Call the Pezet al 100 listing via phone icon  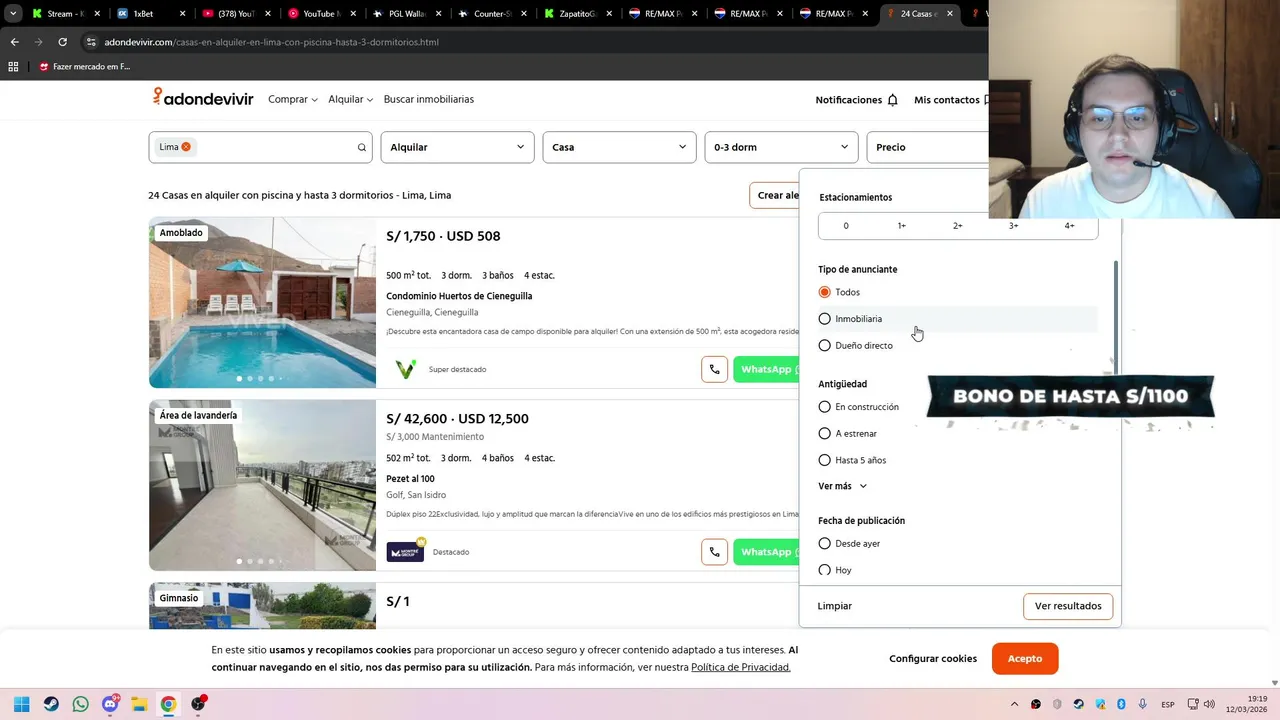pos(714,552)
